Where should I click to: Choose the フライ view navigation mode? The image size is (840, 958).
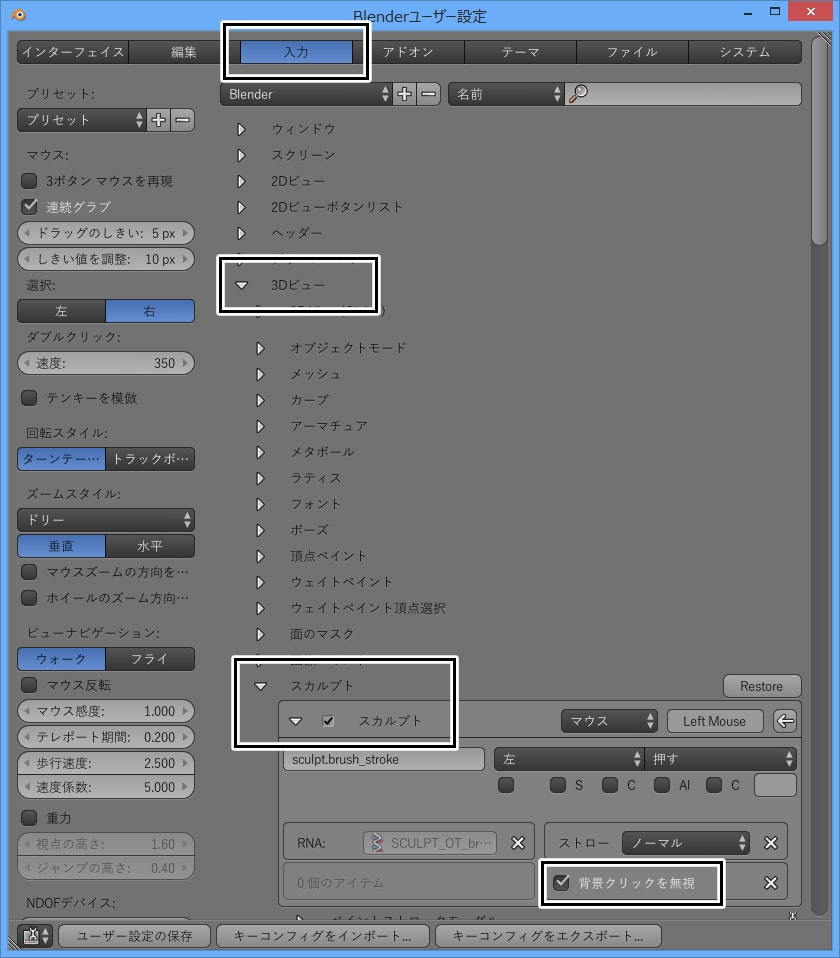[150, 659]
